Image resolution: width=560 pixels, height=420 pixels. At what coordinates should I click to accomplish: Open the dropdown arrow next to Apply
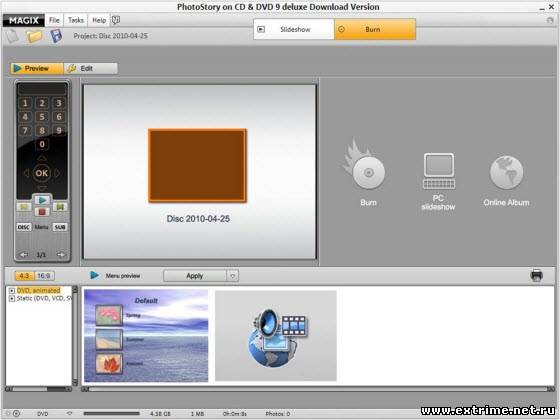(x=233, y=276)
